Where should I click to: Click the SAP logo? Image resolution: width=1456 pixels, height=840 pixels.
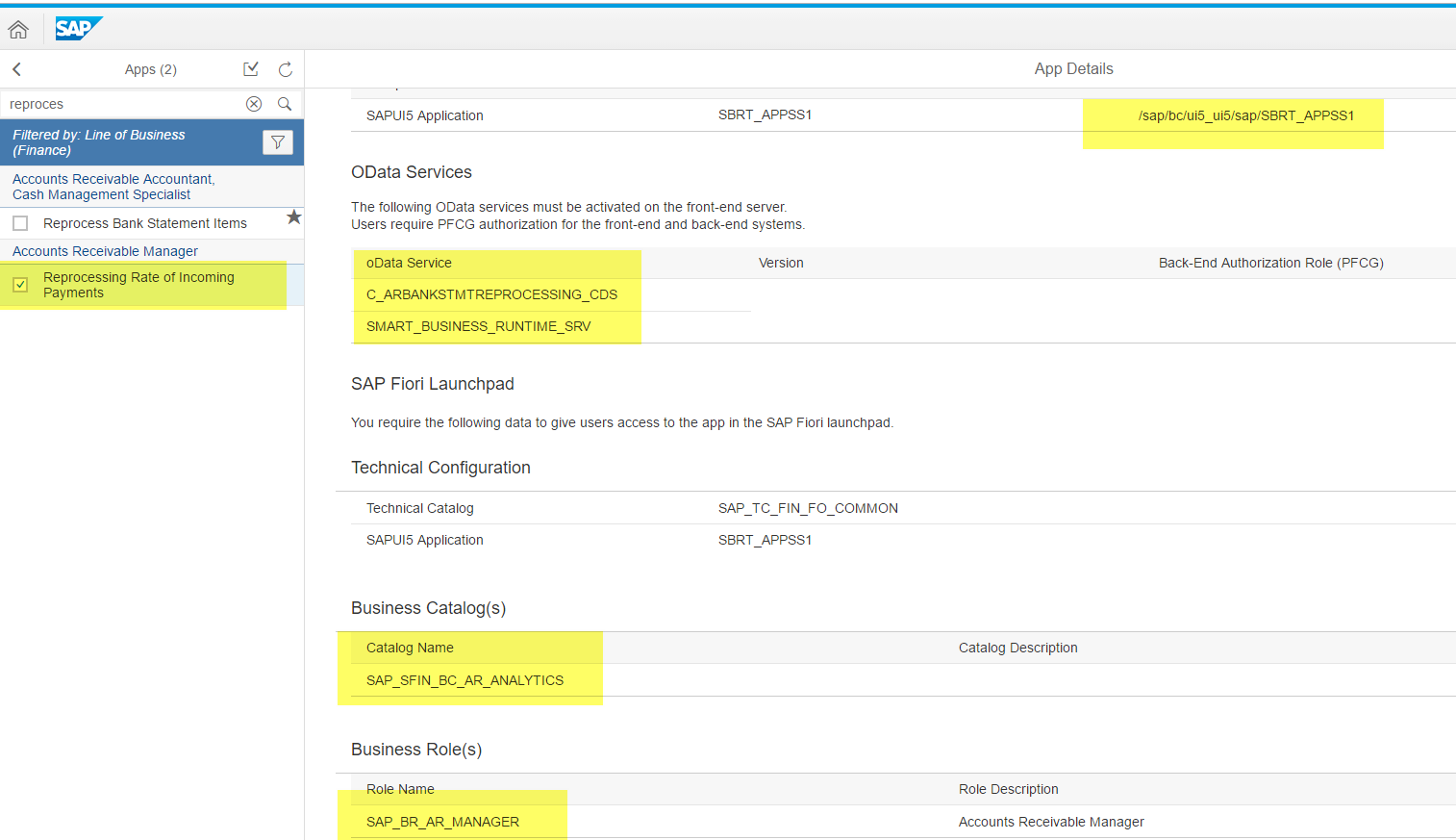77,29
